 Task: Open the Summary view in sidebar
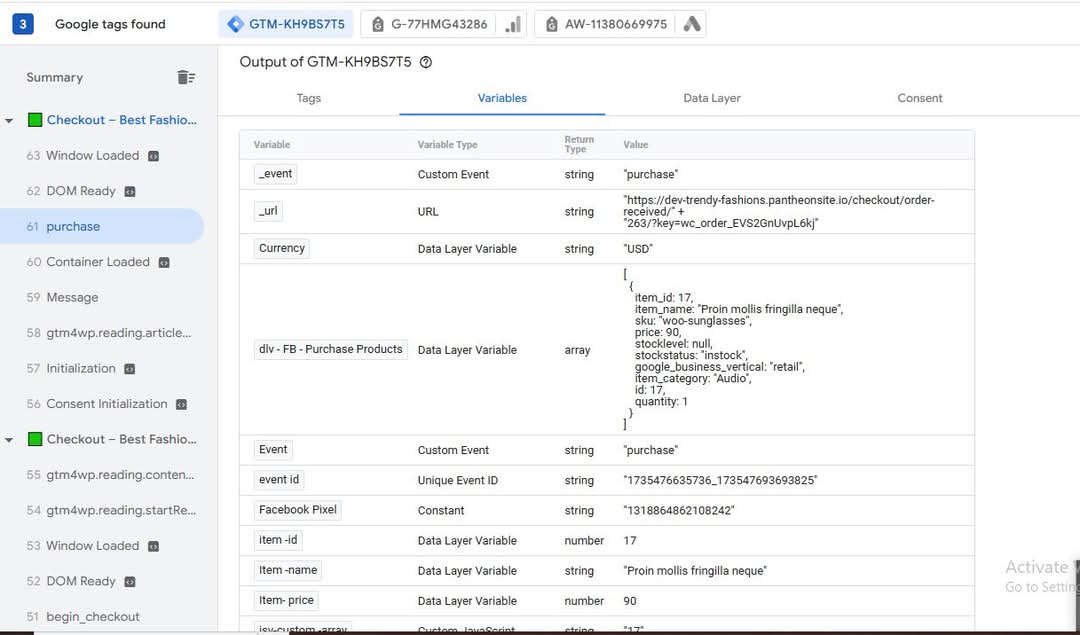coord(54,77)
